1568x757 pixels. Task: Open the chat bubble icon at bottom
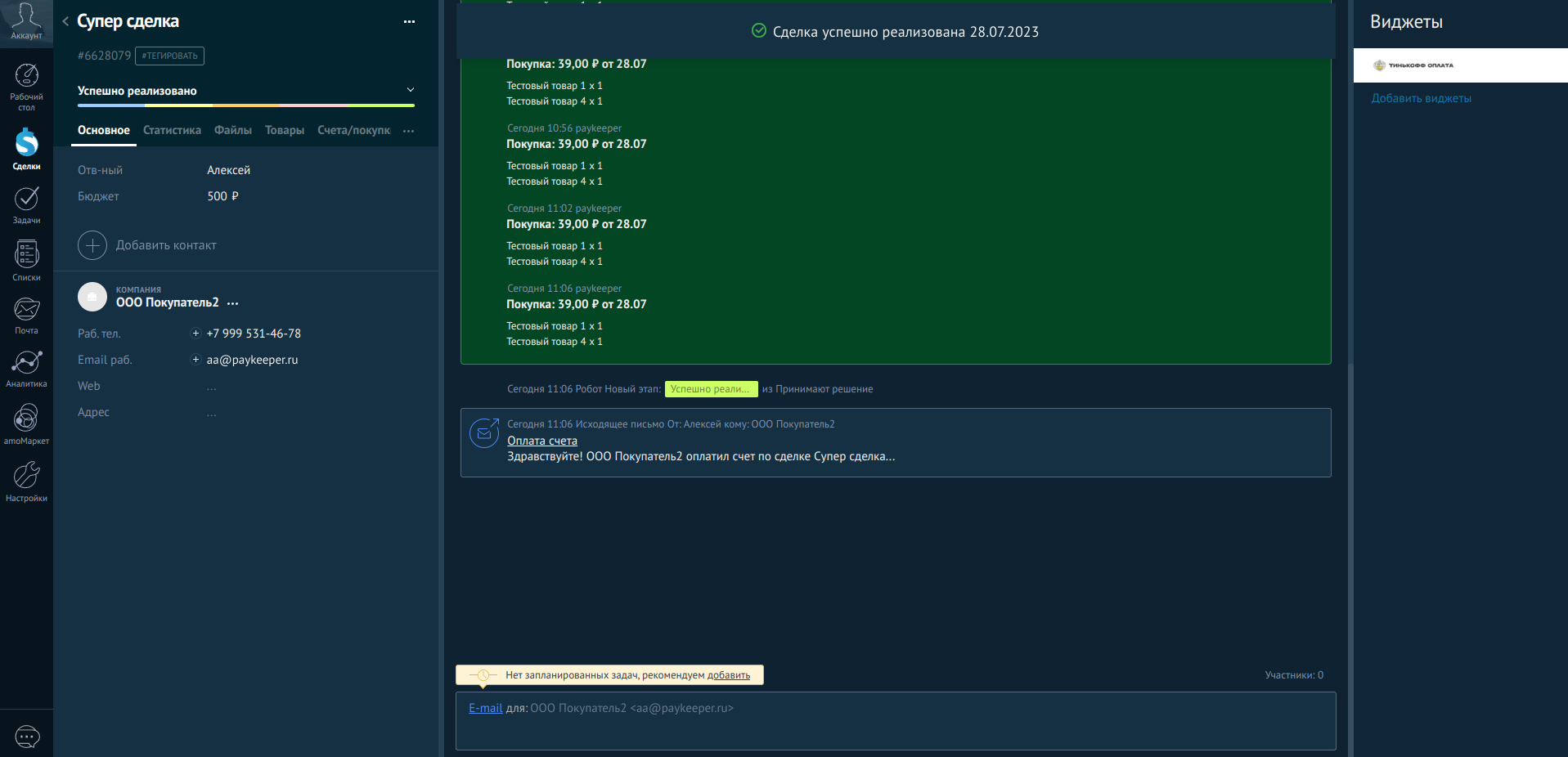point(27,737)
